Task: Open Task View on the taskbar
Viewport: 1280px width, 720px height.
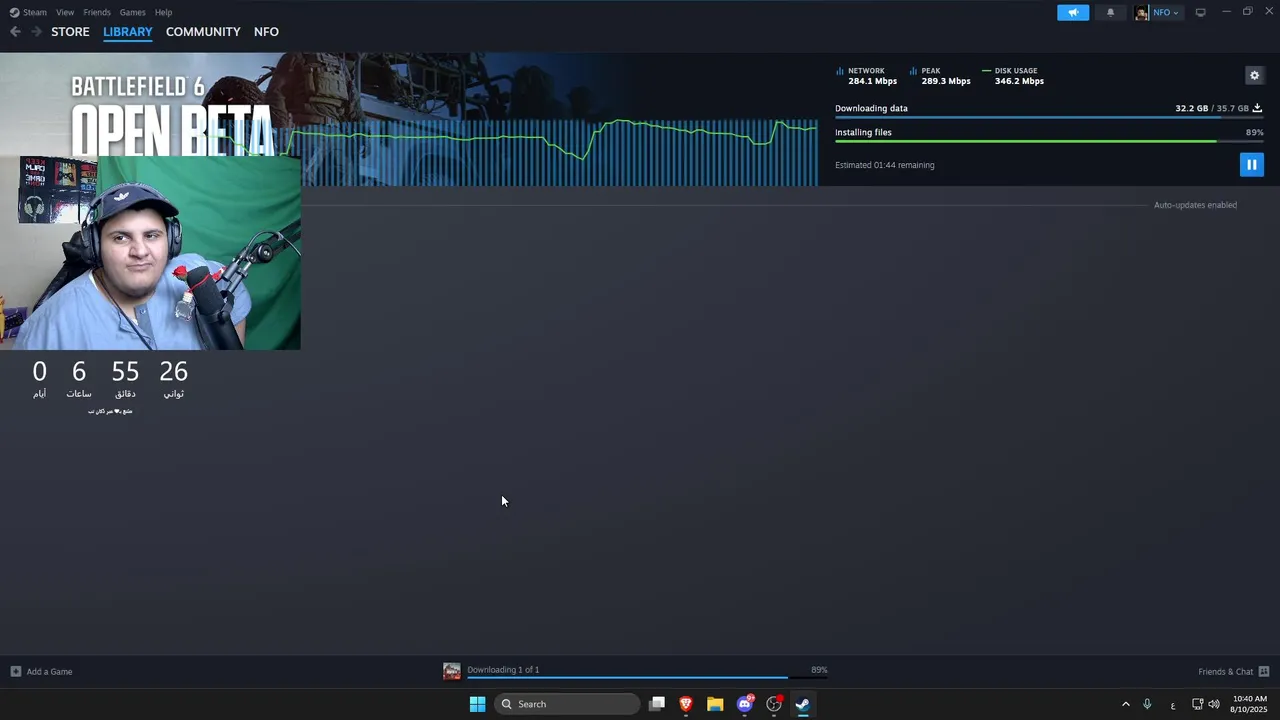Action: [657, 704]
